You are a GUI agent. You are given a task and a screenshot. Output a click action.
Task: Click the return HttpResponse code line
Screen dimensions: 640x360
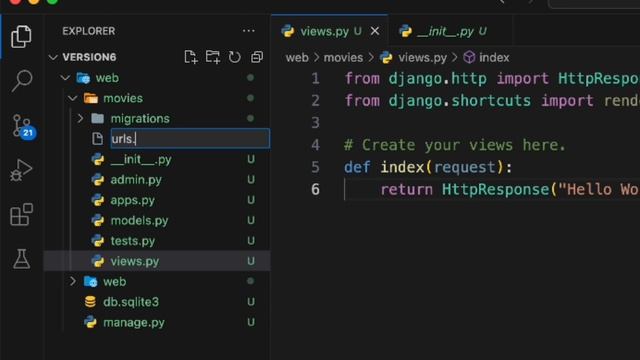(x=510, y=189)
